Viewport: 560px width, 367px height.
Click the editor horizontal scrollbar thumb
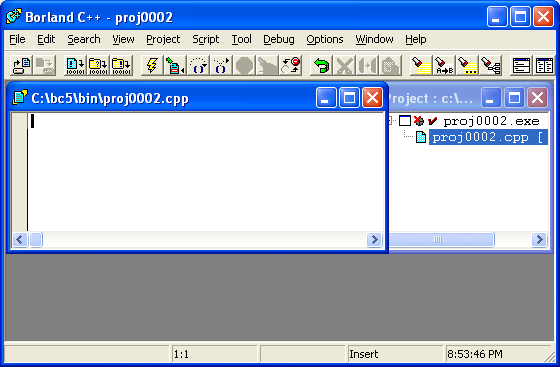[x=36, y=239]
